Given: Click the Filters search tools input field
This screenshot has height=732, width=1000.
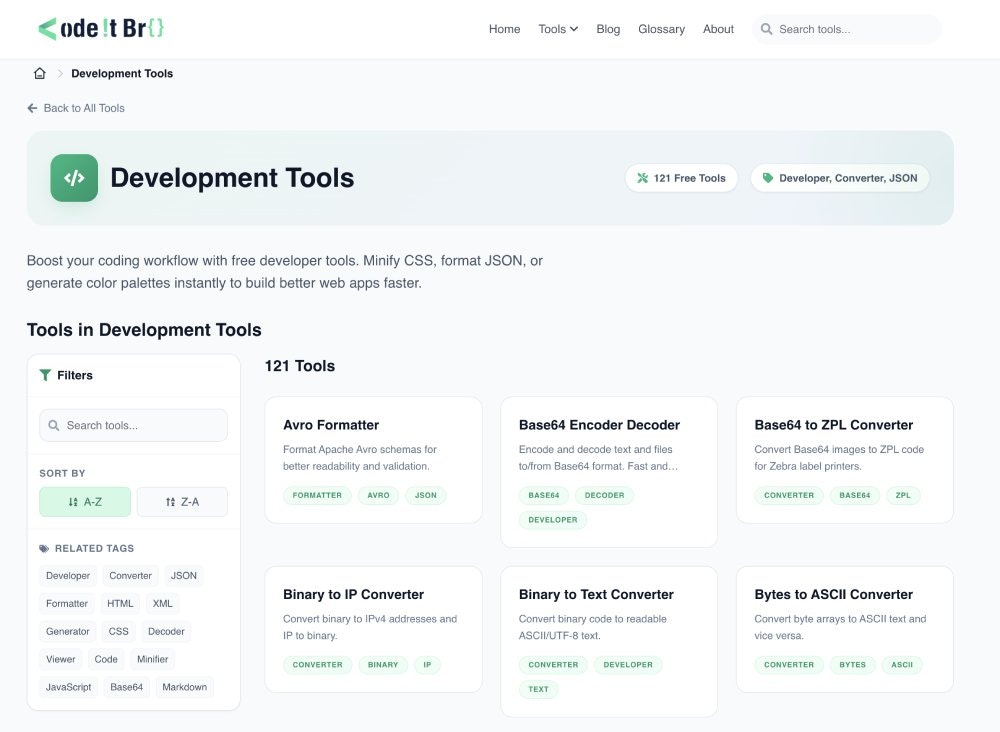Looking at the screenshot, I should [133, 425].
